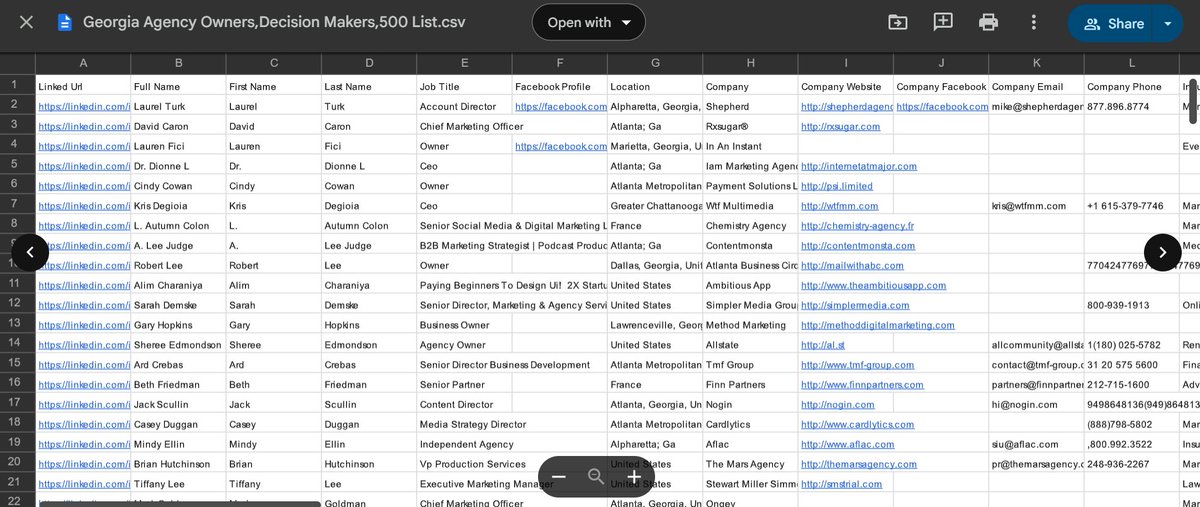Click the 'Company Website' header cell

pyautogui.click(x=846, y=87)
